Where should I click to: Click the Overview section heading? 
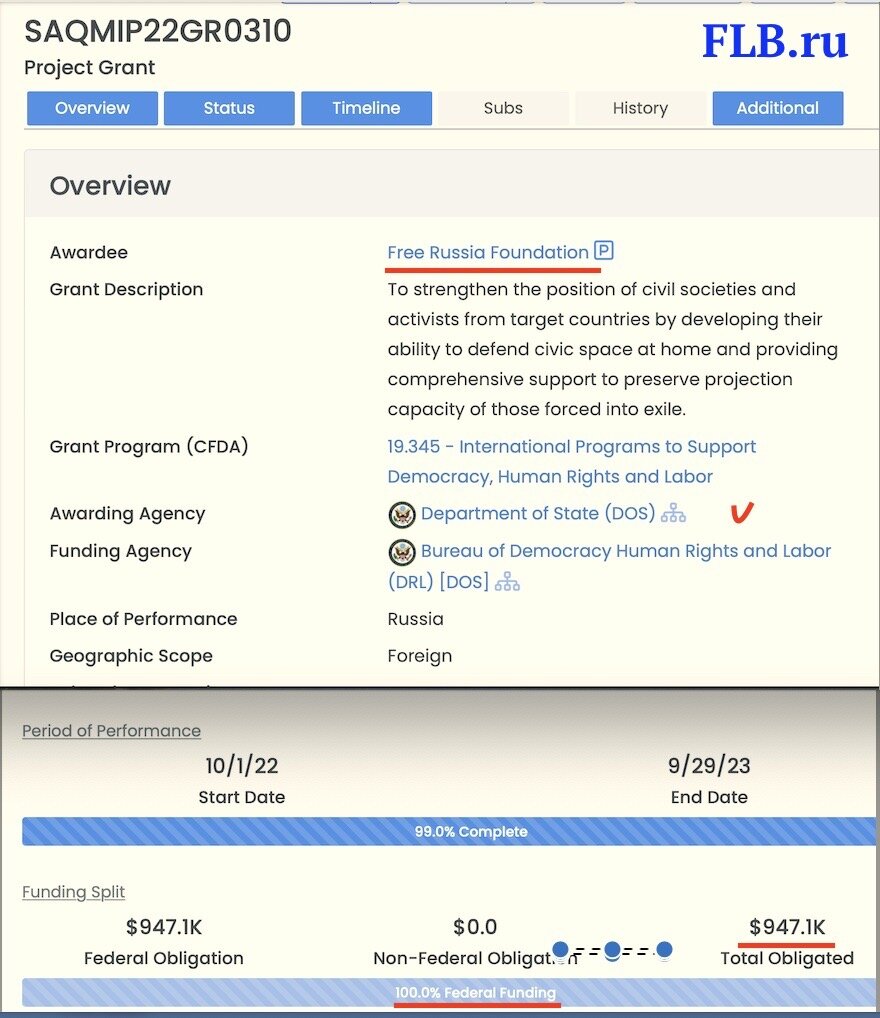110,186
